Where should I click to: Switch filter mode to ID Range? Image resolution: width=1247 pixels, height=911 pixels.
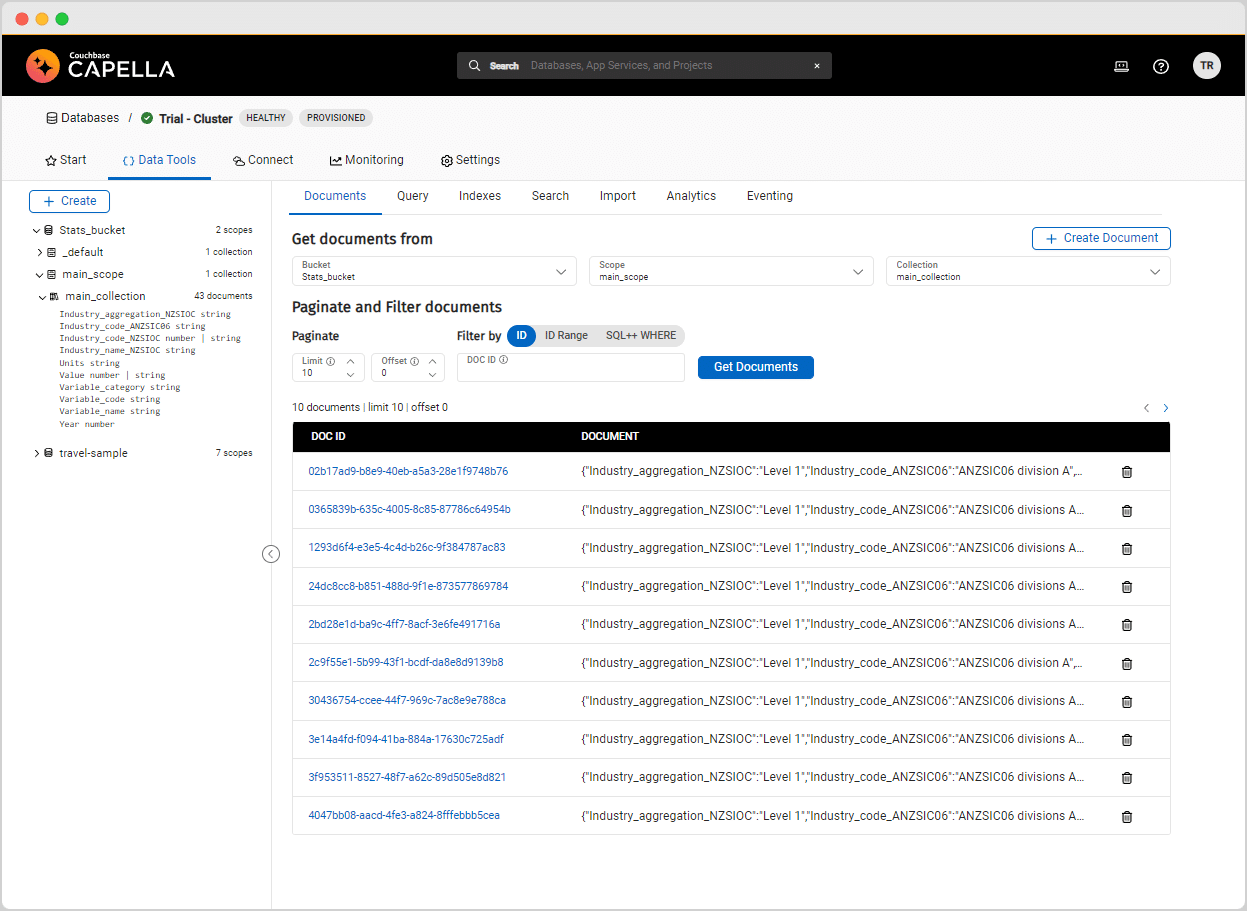566,335
